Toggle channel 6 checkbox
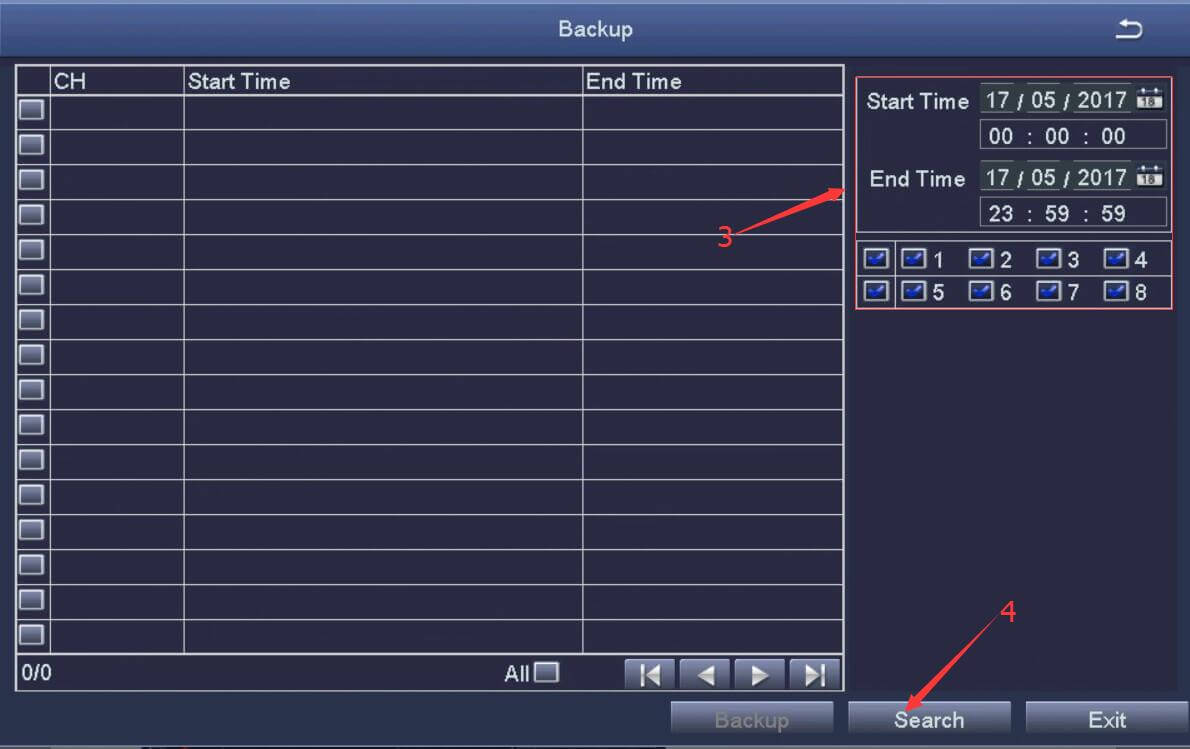 pyautogui.click(x=981, y=291)
